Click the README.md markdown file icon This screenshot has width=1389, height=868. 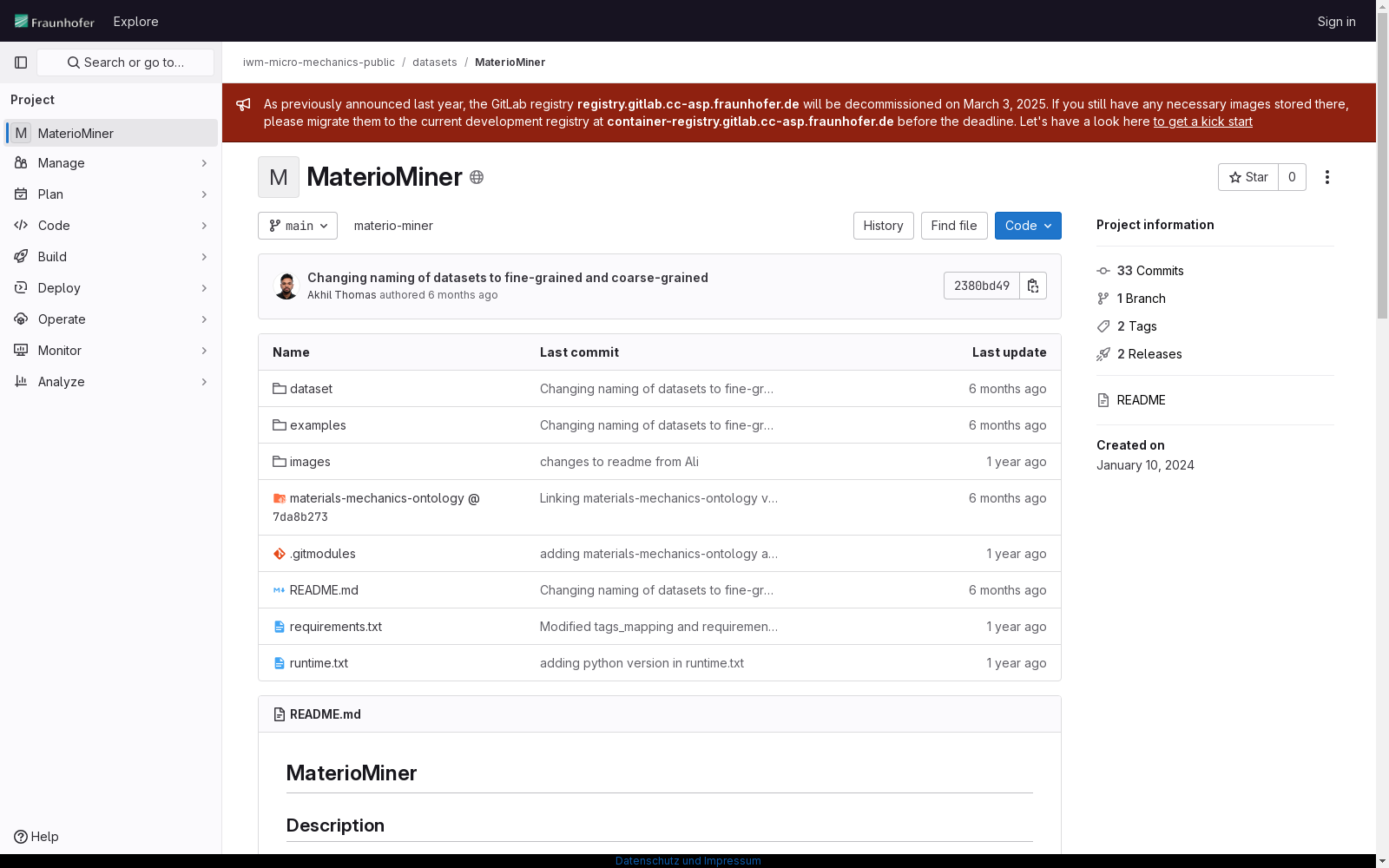pos(280,590)
